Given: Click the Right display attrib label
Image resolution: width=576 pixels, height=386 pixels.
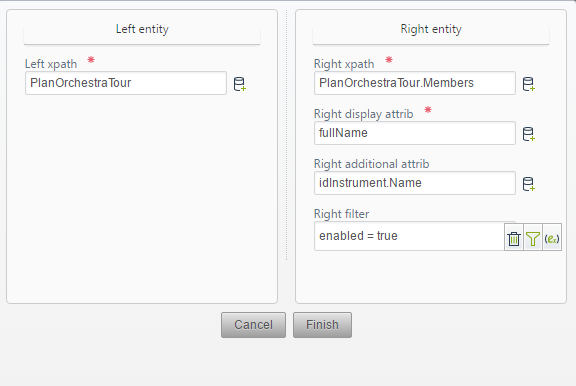Looking at the screenshot, I should pos(363,114).
